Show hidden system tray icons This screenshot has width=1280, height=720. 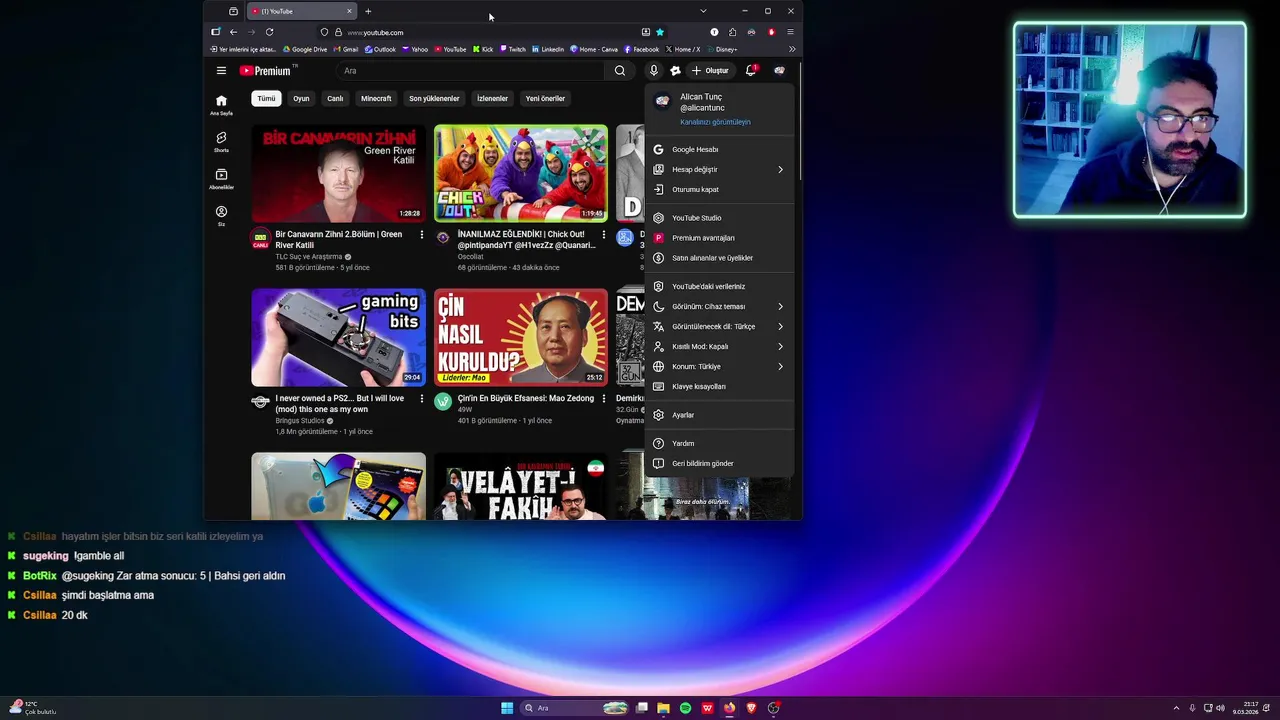point(1176,708)
